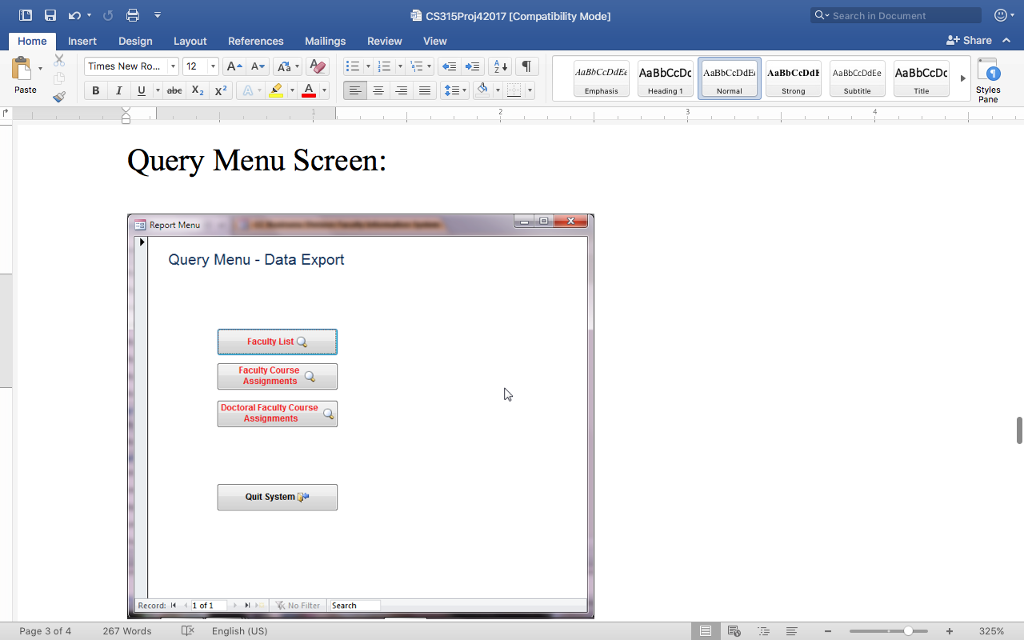Screen dimensions: 1024x640
Task: Click the Numbering list icon
Action: 384,67
